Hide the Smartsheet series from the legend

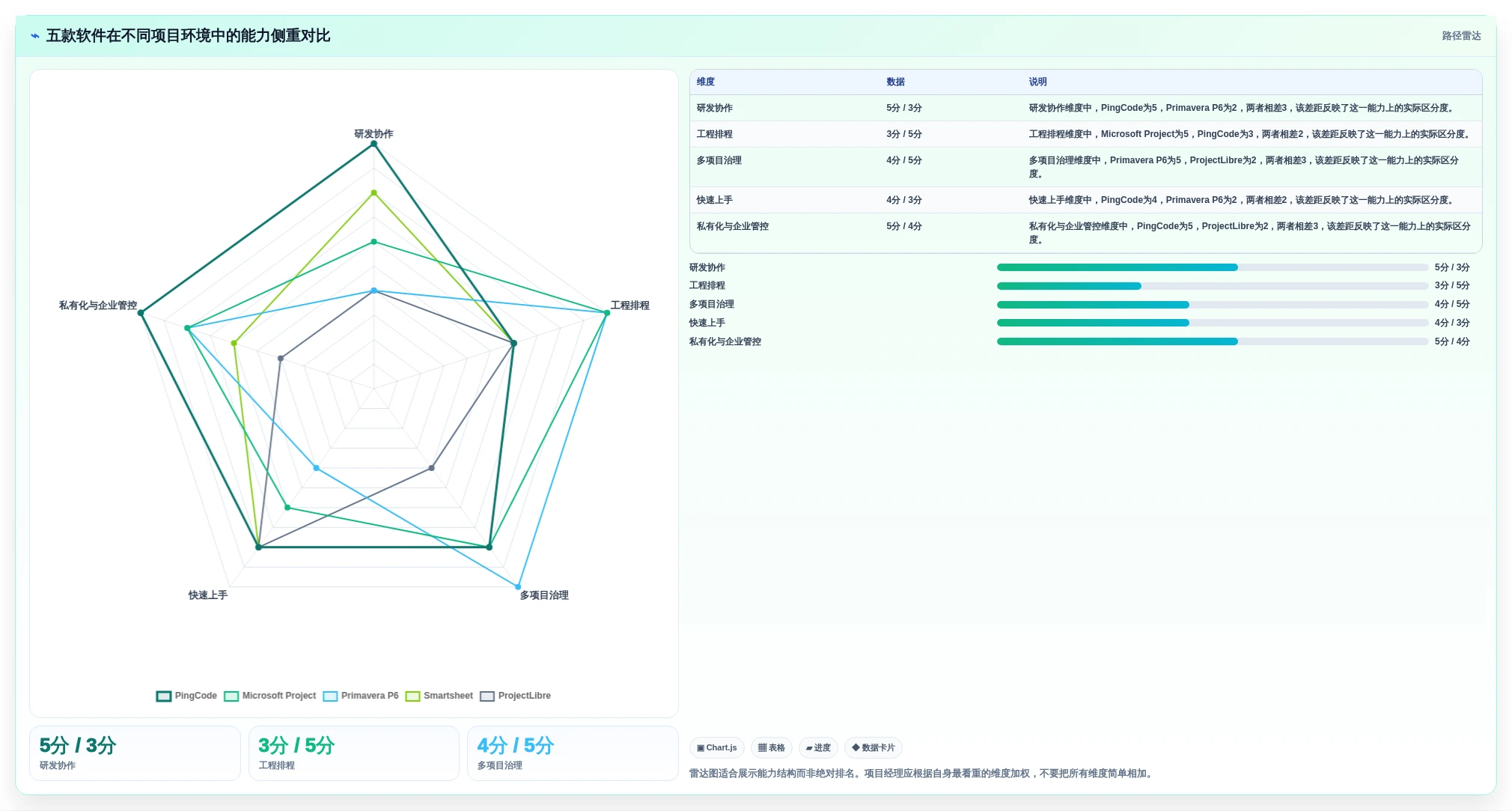pos(439,696)
